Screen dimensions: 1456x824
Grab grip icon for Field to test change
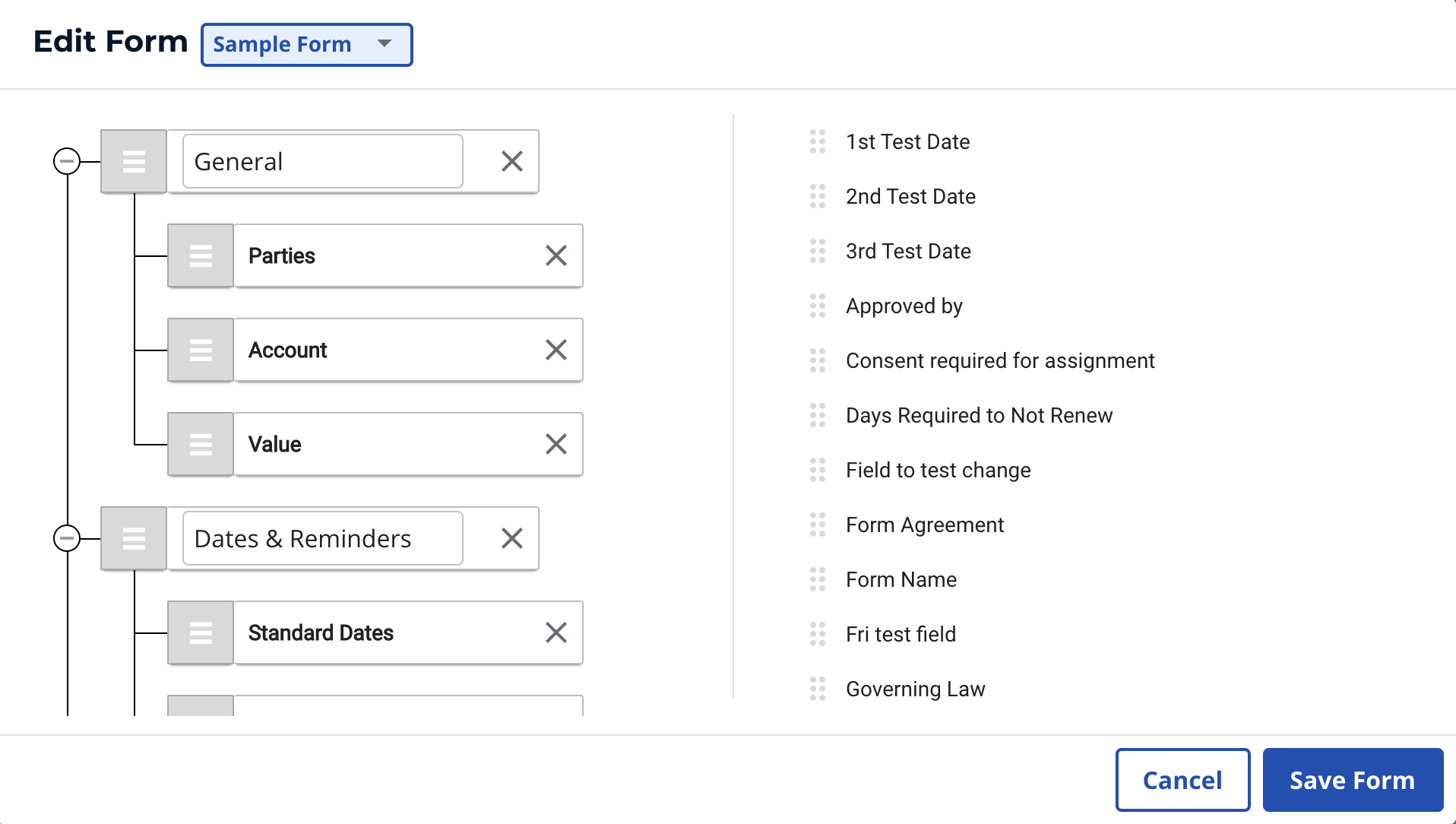pos(818,470)
